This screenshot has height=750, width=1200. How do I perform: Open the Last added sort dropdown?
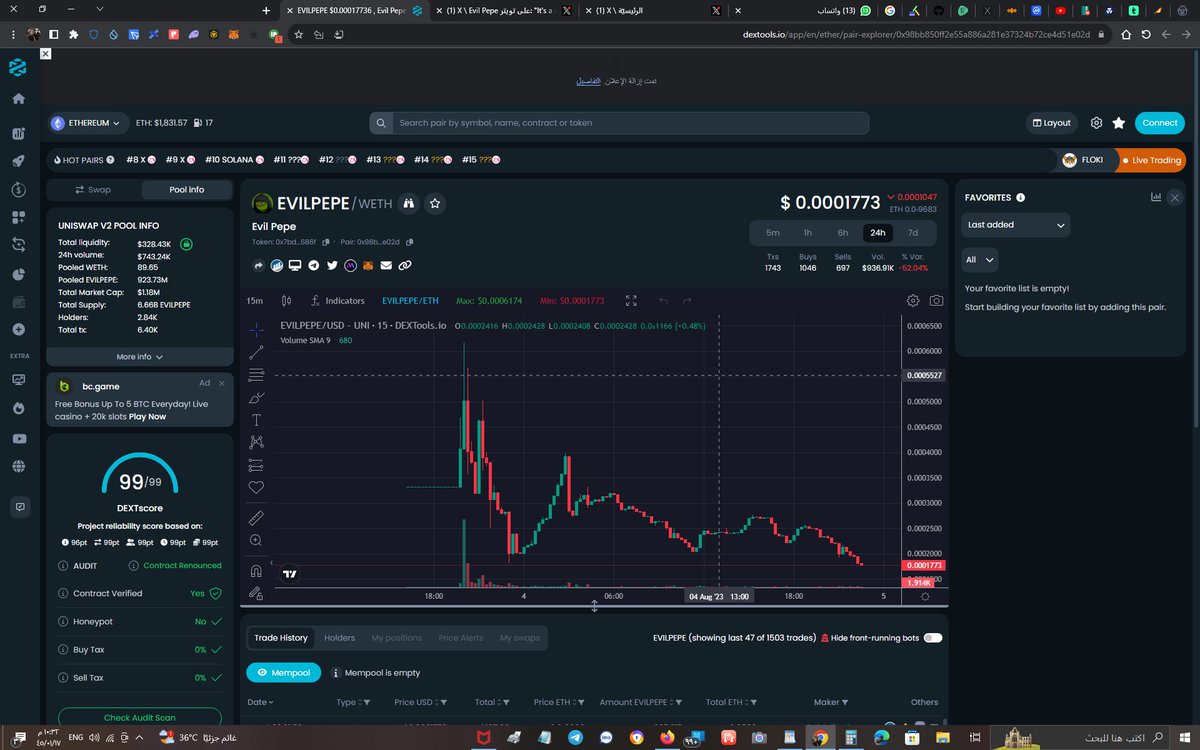[1014, 225]
